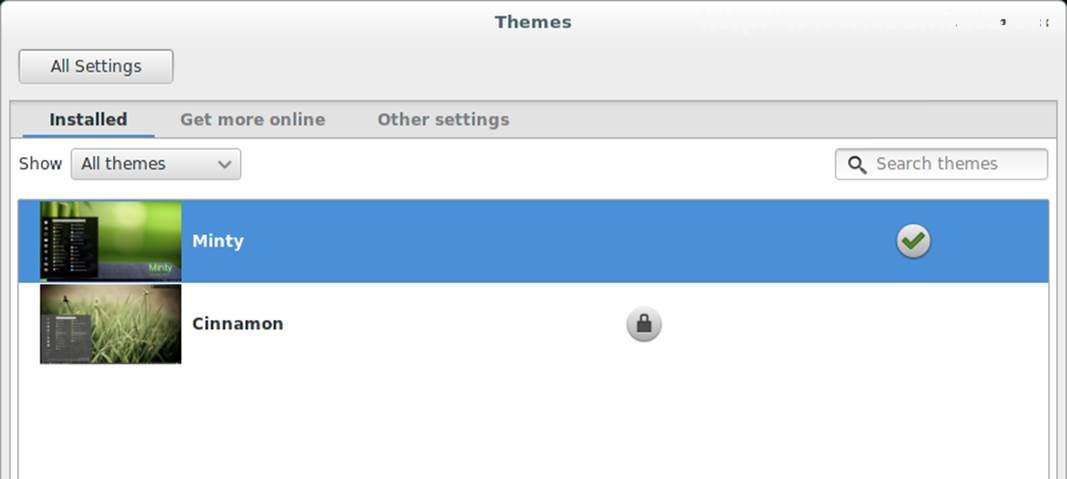1067x479 pixels.
Task: Return to All Settings
Action: pos(96,67)
